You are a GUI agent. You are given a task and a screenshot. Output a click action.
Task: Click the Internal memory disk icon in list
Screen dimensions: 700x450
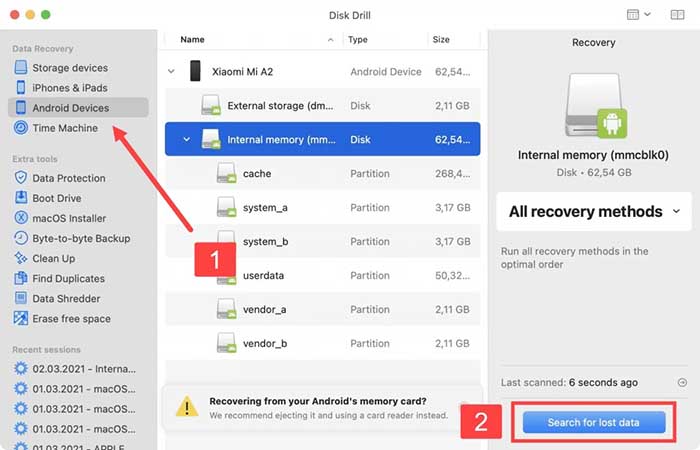tap(210, 139)
